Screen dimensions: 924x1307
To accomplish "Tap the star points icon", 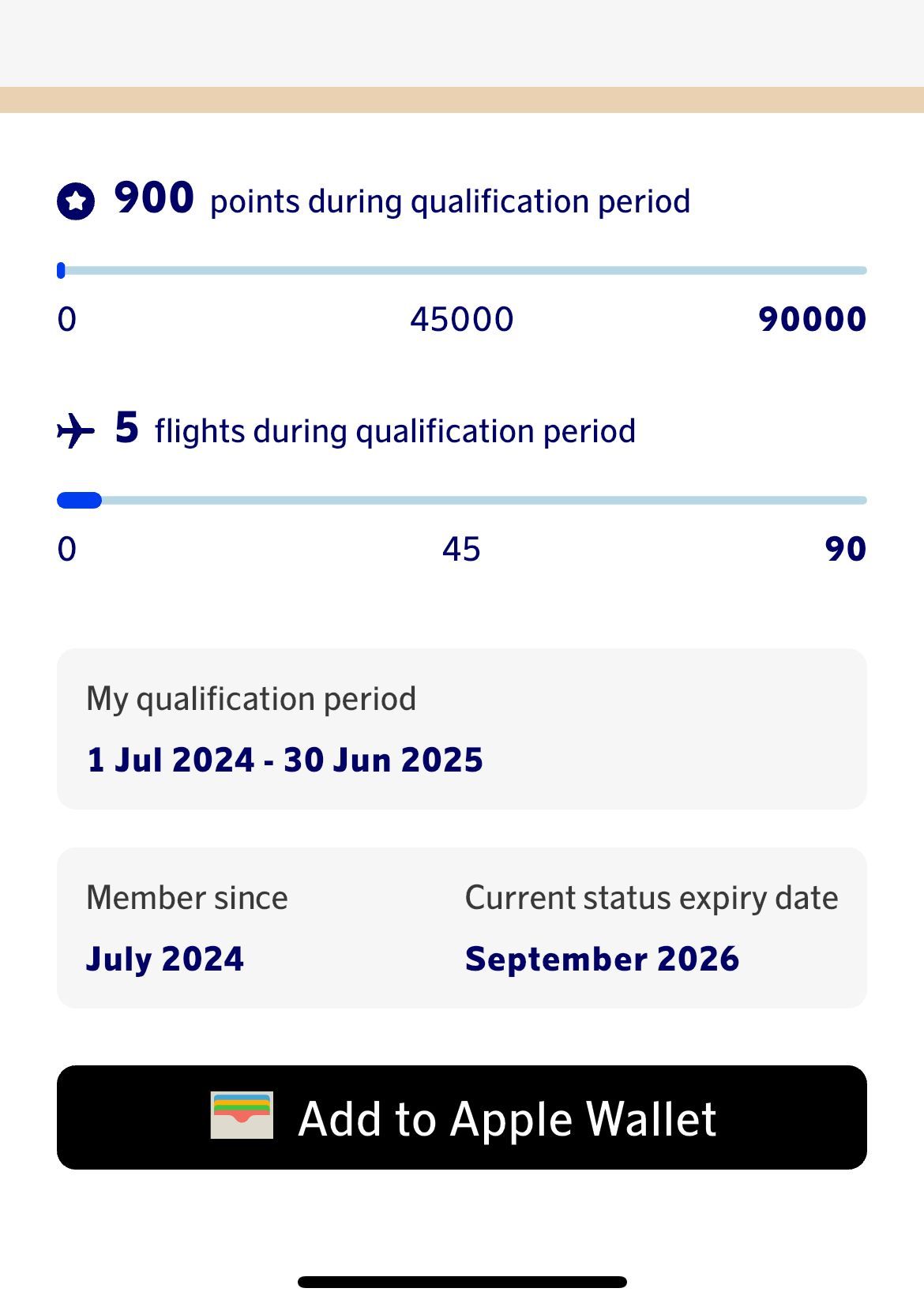I will tap(76, 201).
